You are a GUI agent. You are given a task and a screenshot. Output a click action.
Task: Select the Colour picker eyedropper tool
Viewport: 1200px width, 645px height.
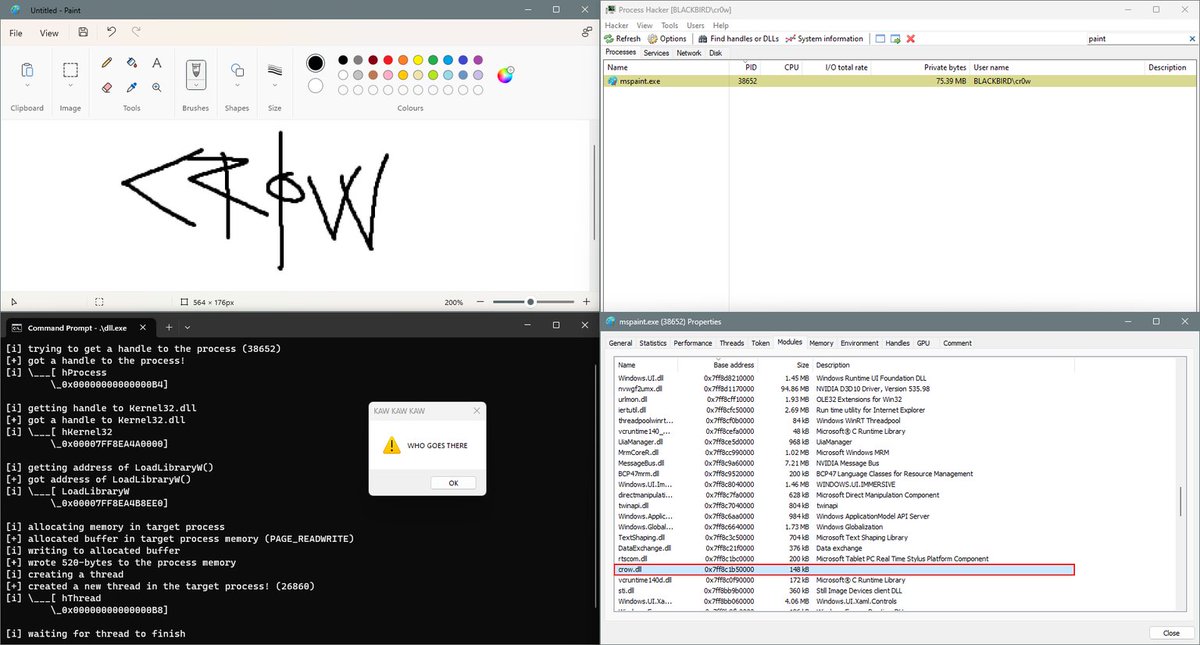(x=132, y=87)
